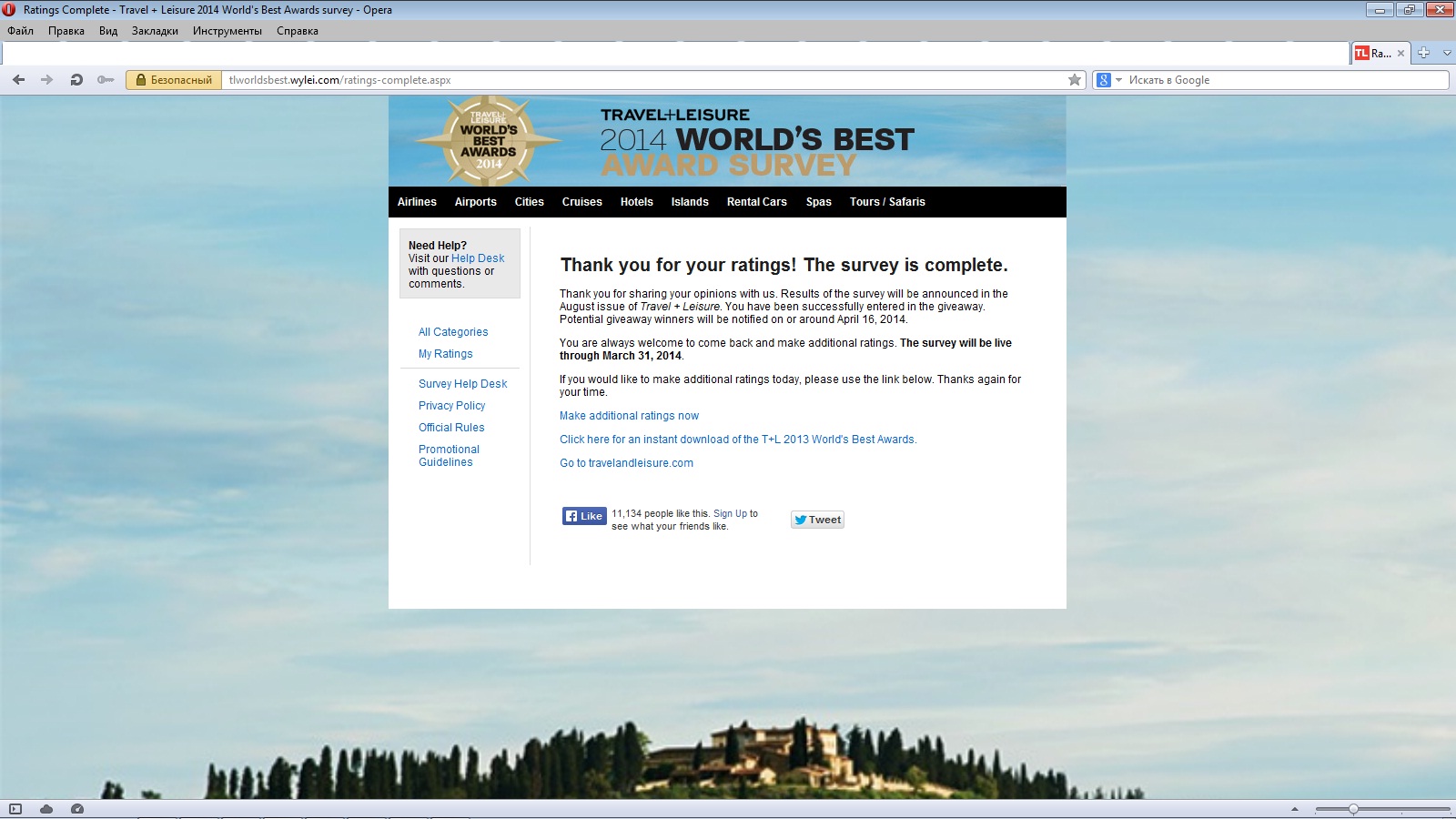Screen dimensions: 1456x819
Task: Focus the Искать в Google search field
Action: pyautogui.click(x=1287, y=80)
